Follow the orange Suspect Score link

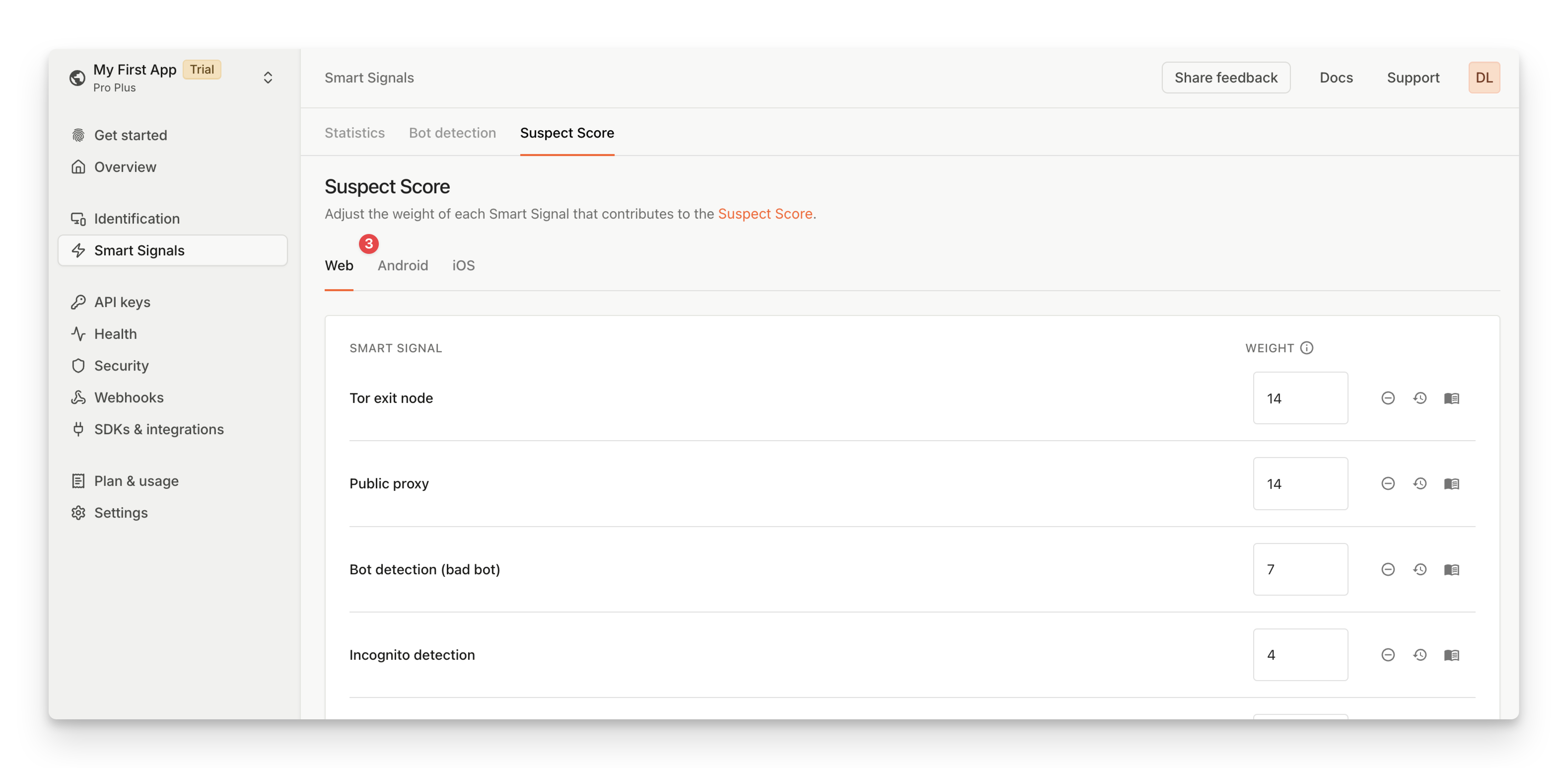coord(765,214)
